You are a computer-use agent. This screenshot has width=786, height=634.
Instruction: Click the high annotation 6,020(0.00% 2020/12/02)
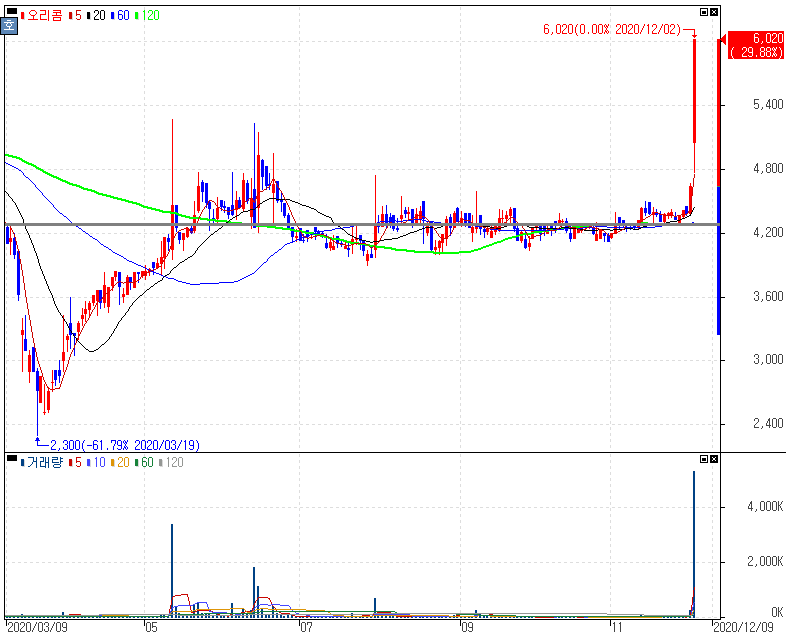coord(612,30)
